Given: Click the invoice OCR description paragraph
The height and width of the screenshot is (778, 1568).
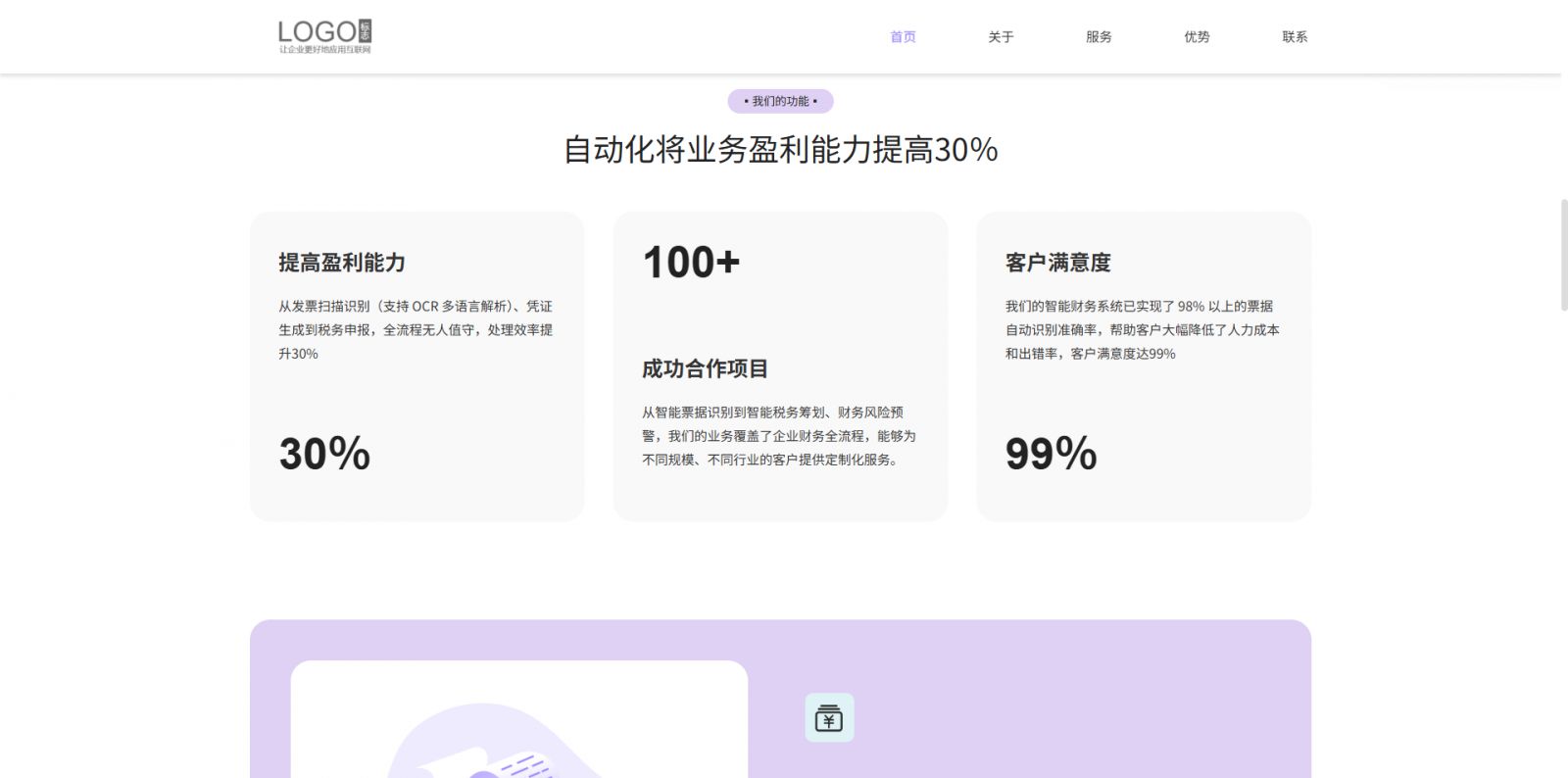Looking at the screenshot, I should click(416, 330).
